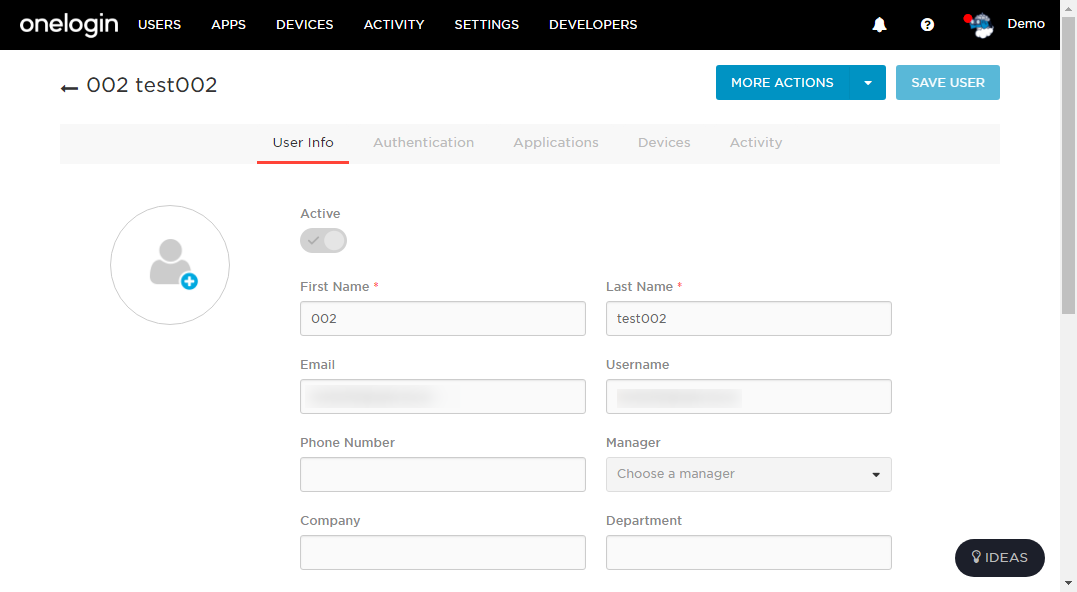Open the Demo account menu

(x=1026, y=24)
